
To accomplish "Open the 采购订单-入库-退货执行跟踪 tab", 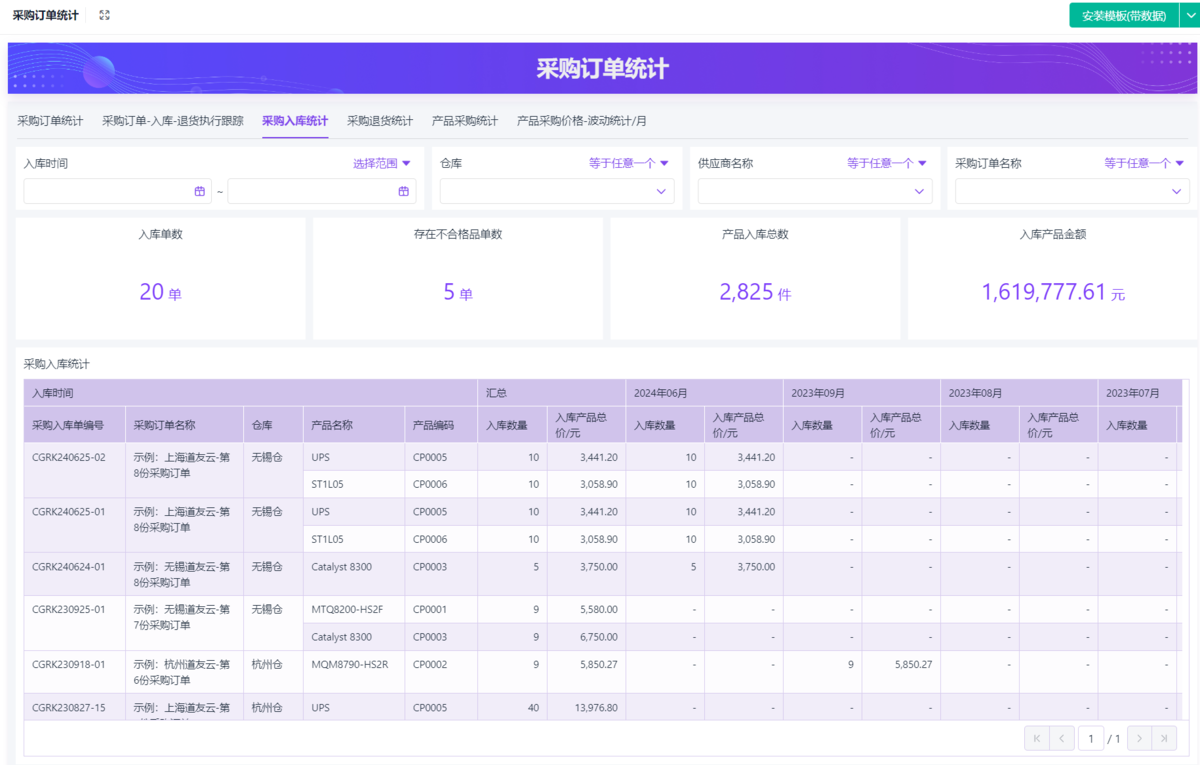I will 172,121.
